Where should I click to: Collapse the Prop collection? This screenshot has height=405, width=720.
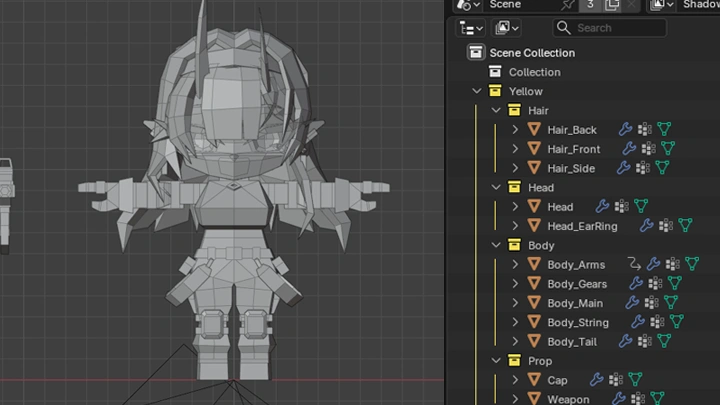coord(496,361)
